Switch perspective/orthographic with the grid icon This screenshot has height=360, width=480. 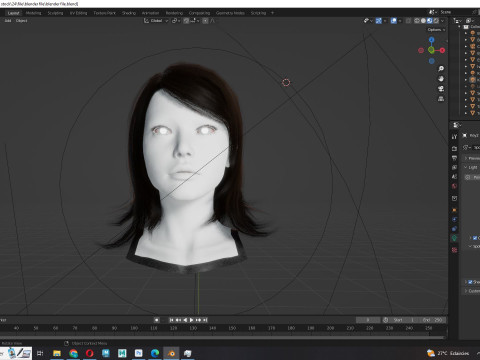tap(441, 99)
